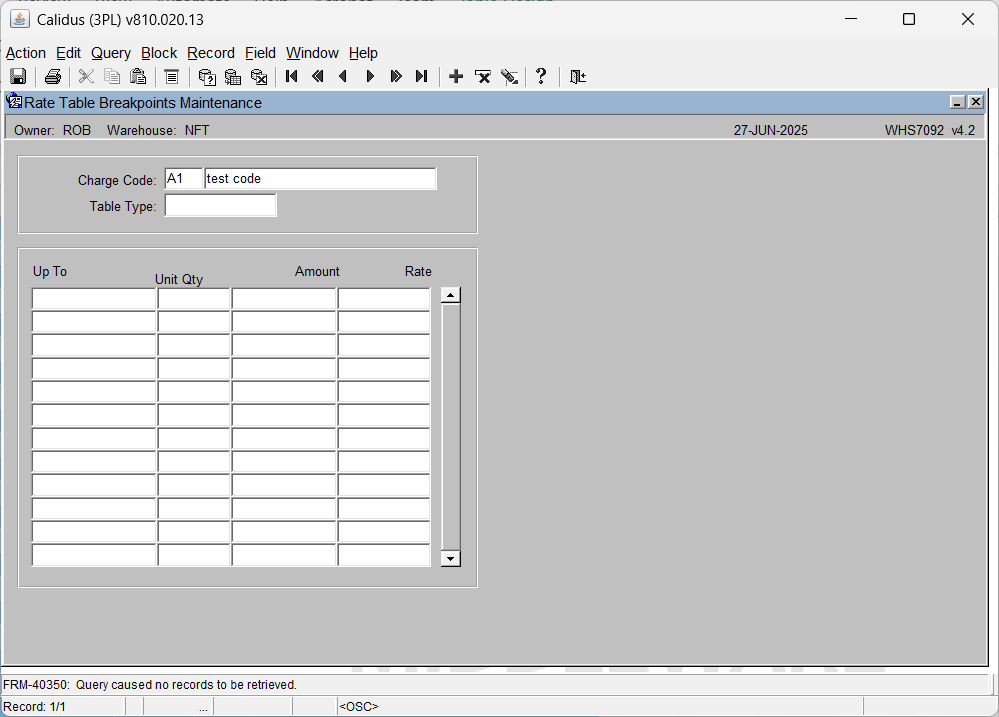Click the Exit form door icon
Image resolution: width=999 pixels, height=717 pixels.
578,76
